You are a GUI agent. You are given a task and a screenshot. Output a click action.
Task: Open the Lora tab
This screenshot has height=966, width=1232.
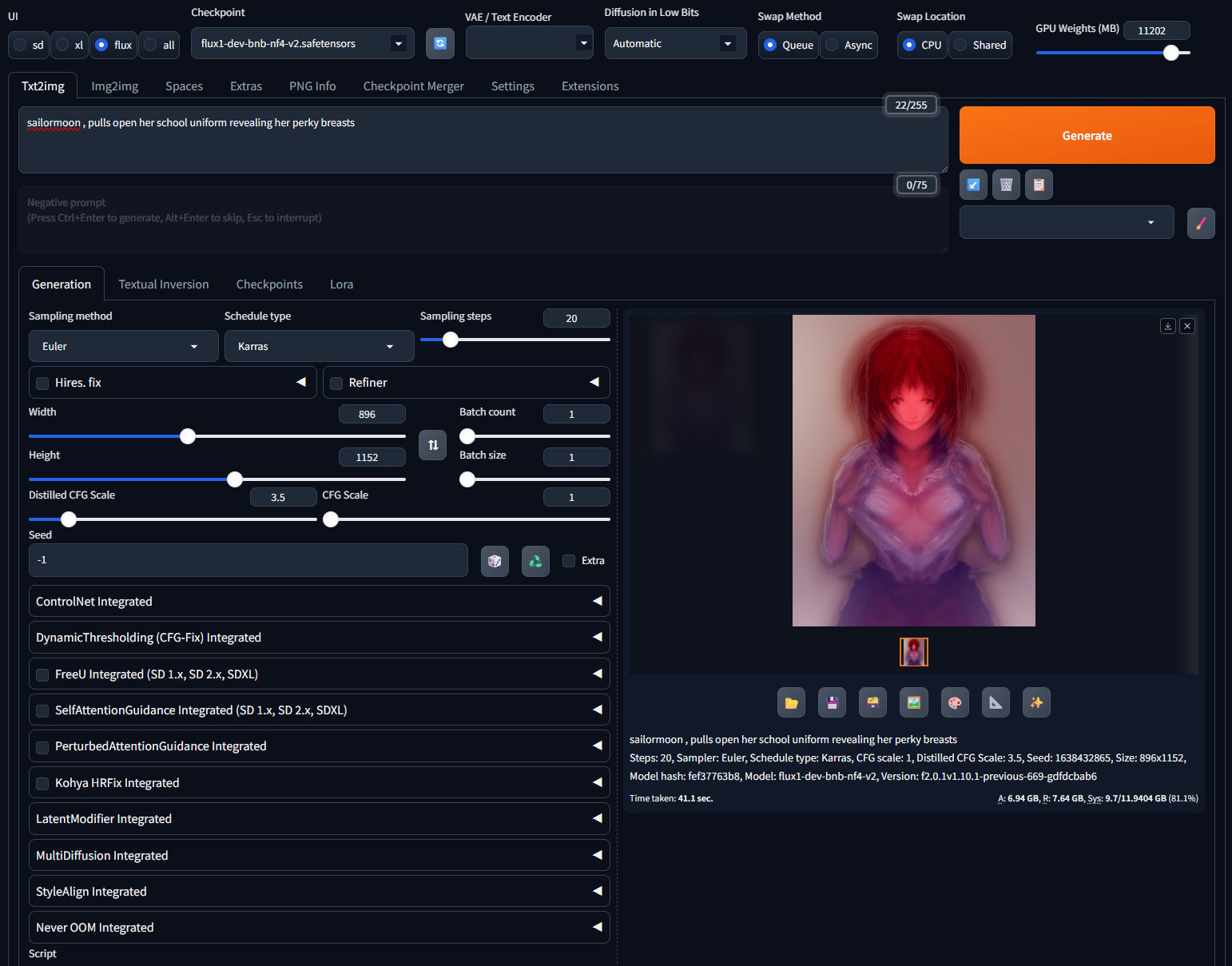point(341,284)
